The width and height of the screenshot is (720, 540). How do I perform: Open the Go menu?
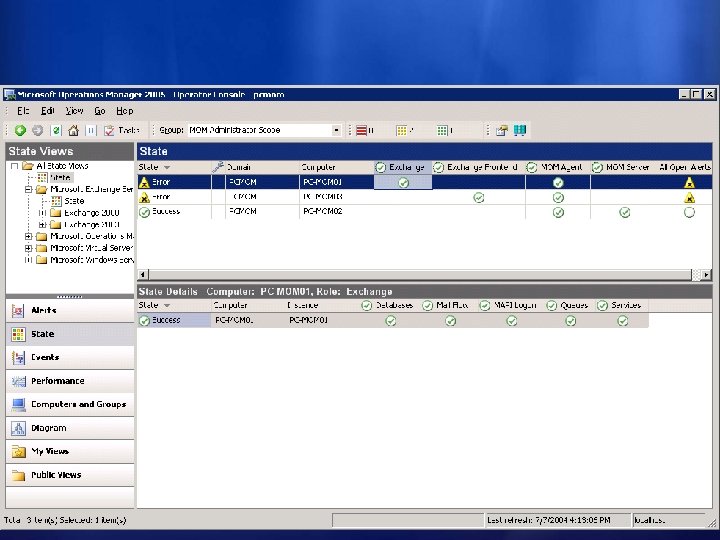click(x=100, y=111)
